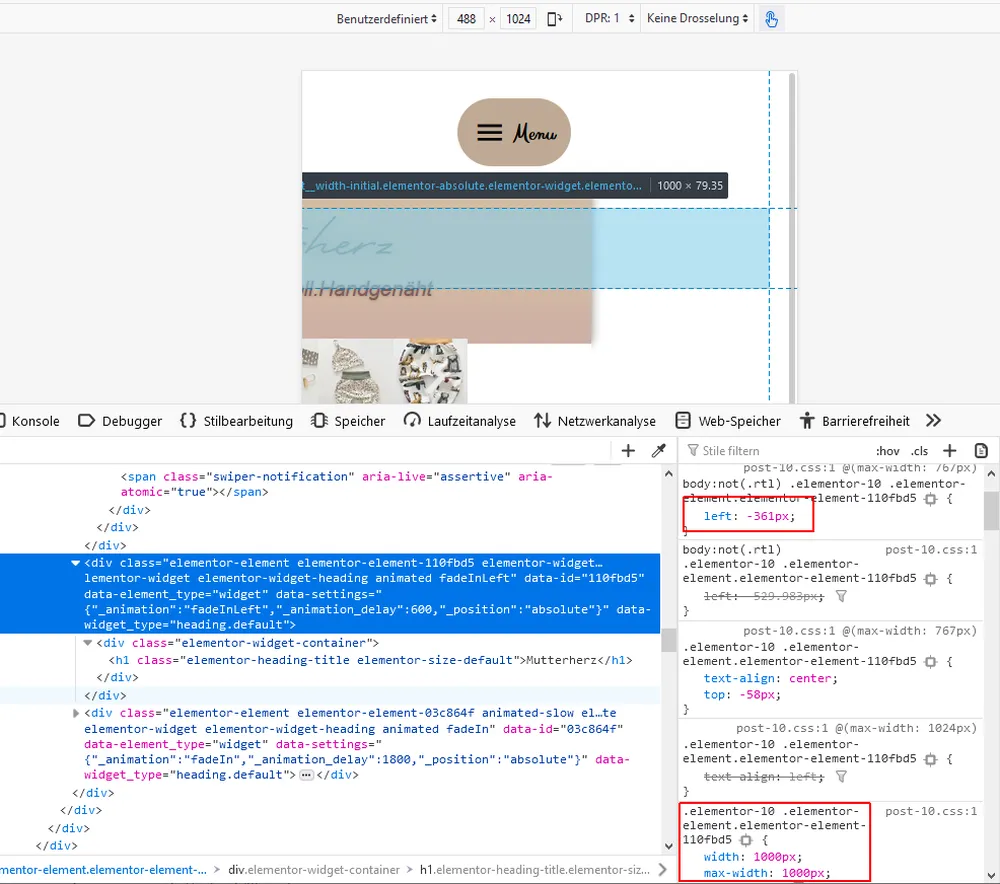Viewport: 1000px width, 884px height.
Task: Click the Speicher chip icon
Action: (x=320, y=420)
